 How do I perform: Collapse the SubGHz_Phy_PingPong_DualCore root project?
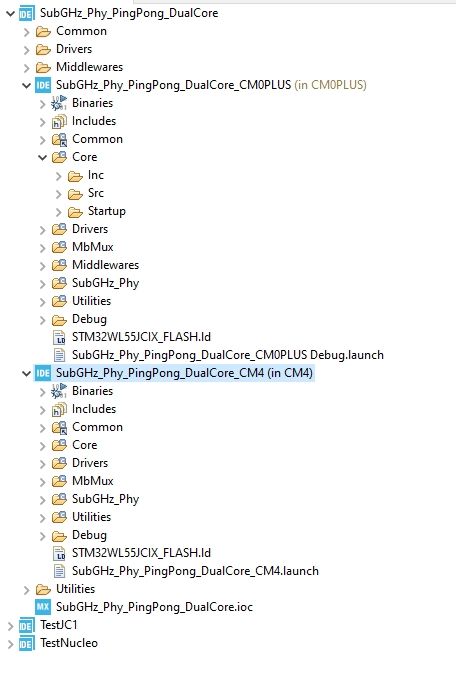pyautogui.click(x=10, y=14)
